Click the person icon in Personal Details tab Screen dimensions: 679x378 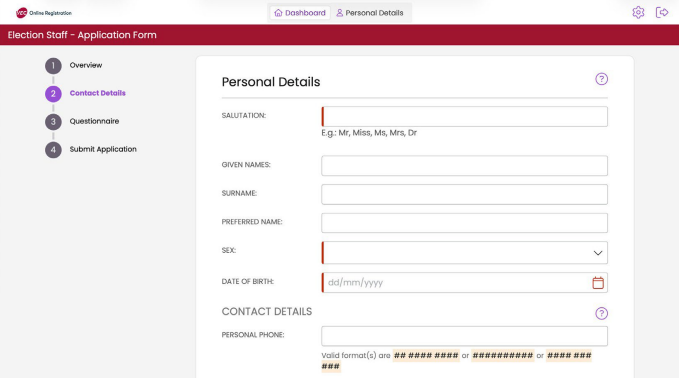[340, 13]
